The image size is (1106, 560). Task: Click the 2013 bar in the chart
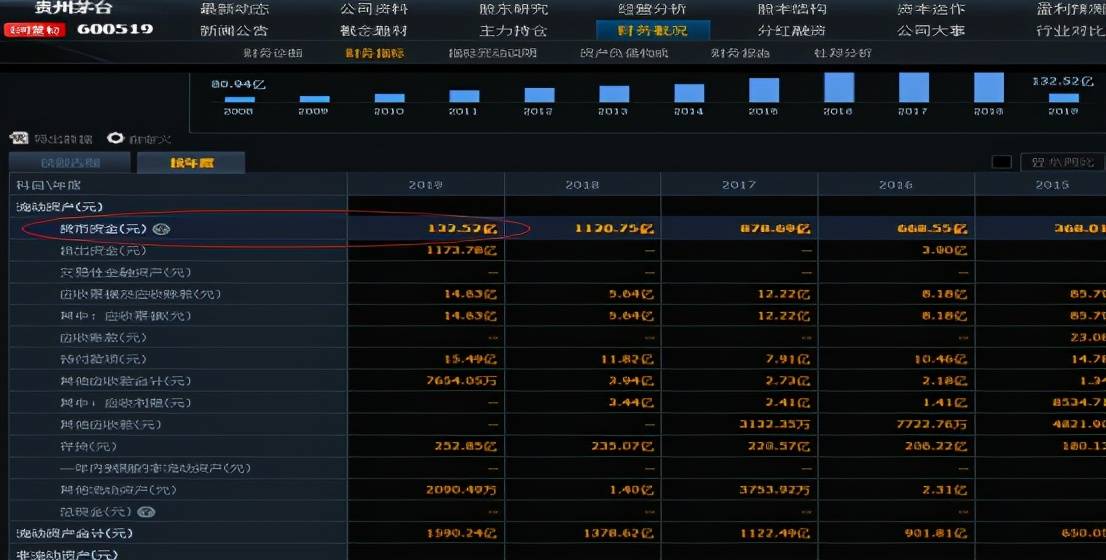pyautogui.click(x=614, y=94)
